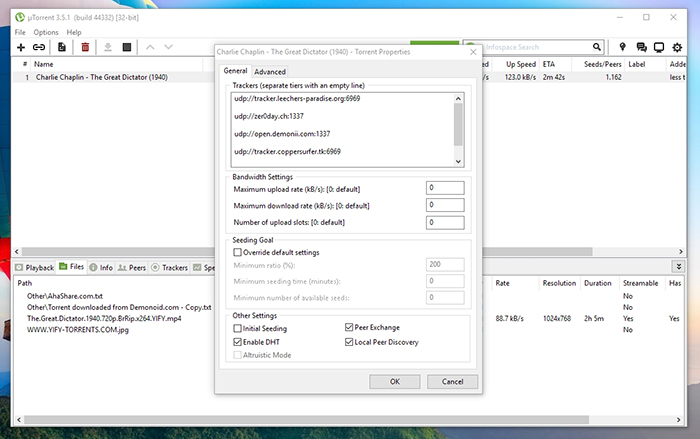Click the Cancel button

pyautogui.click(x=452, y=381)
